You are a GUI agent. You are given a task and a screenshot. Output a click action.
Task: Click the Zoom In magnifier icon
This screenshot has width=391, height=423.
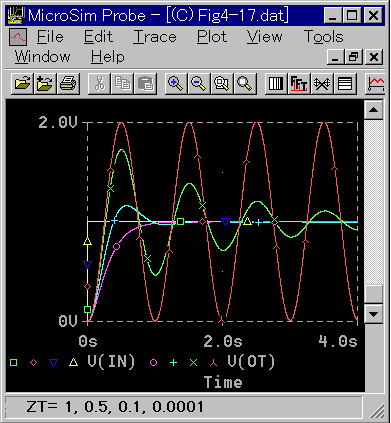(176, 83)
